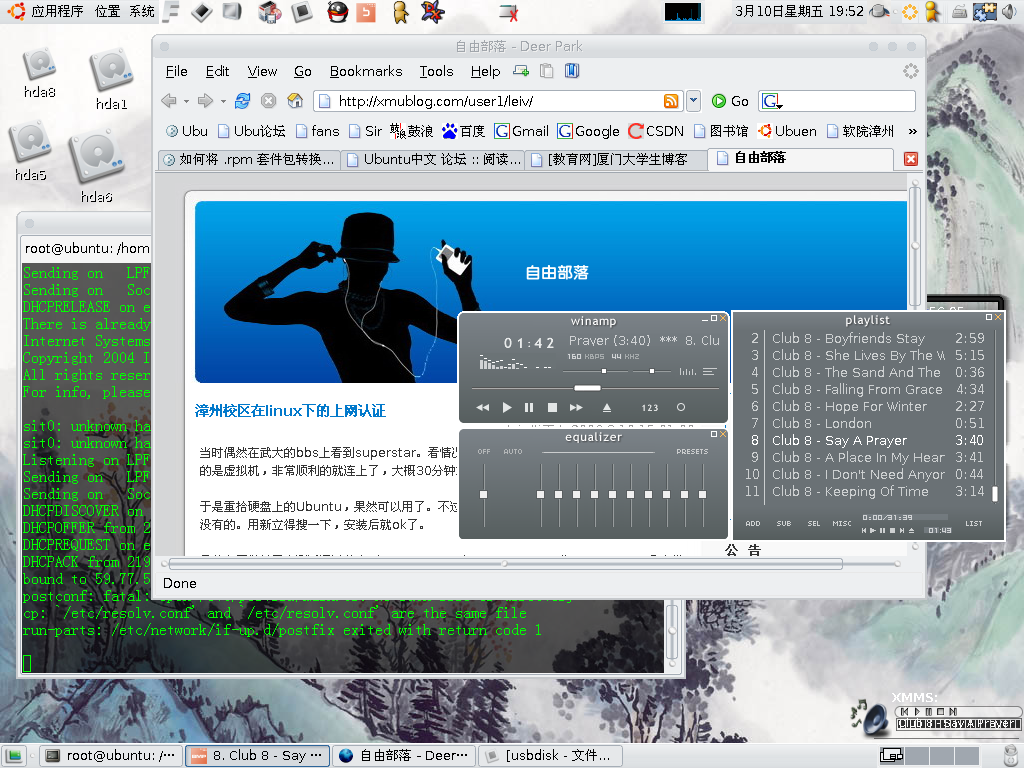Open the fans bookmark
This screenshot has width=1024, height=768.
pos(317,131)
